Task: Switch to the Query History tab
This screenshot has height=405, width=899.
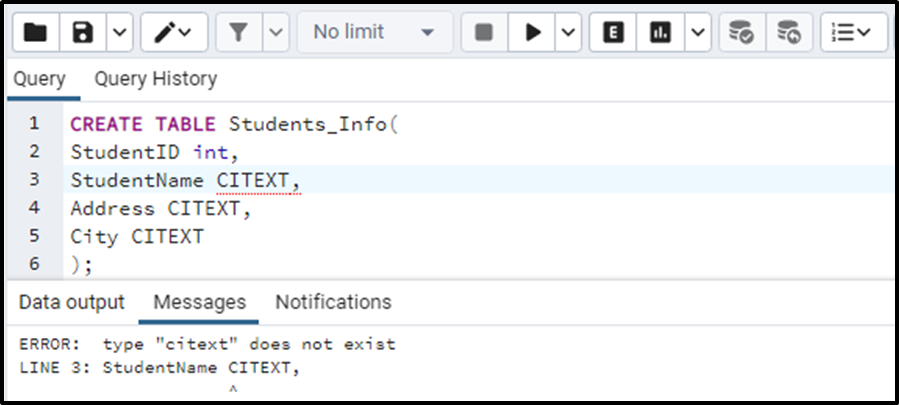Action: [x=155, y=79]
